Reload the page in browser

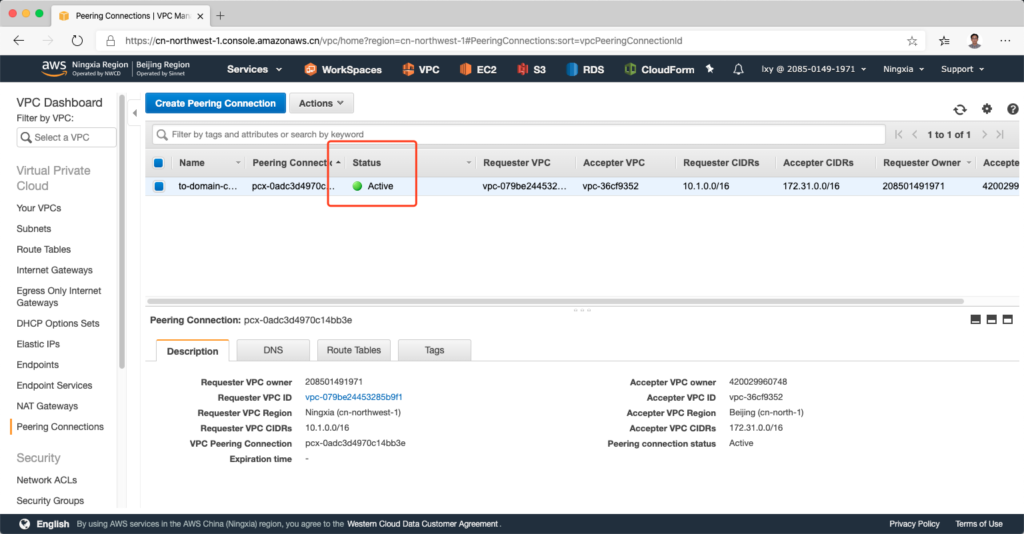coord(77,41)
